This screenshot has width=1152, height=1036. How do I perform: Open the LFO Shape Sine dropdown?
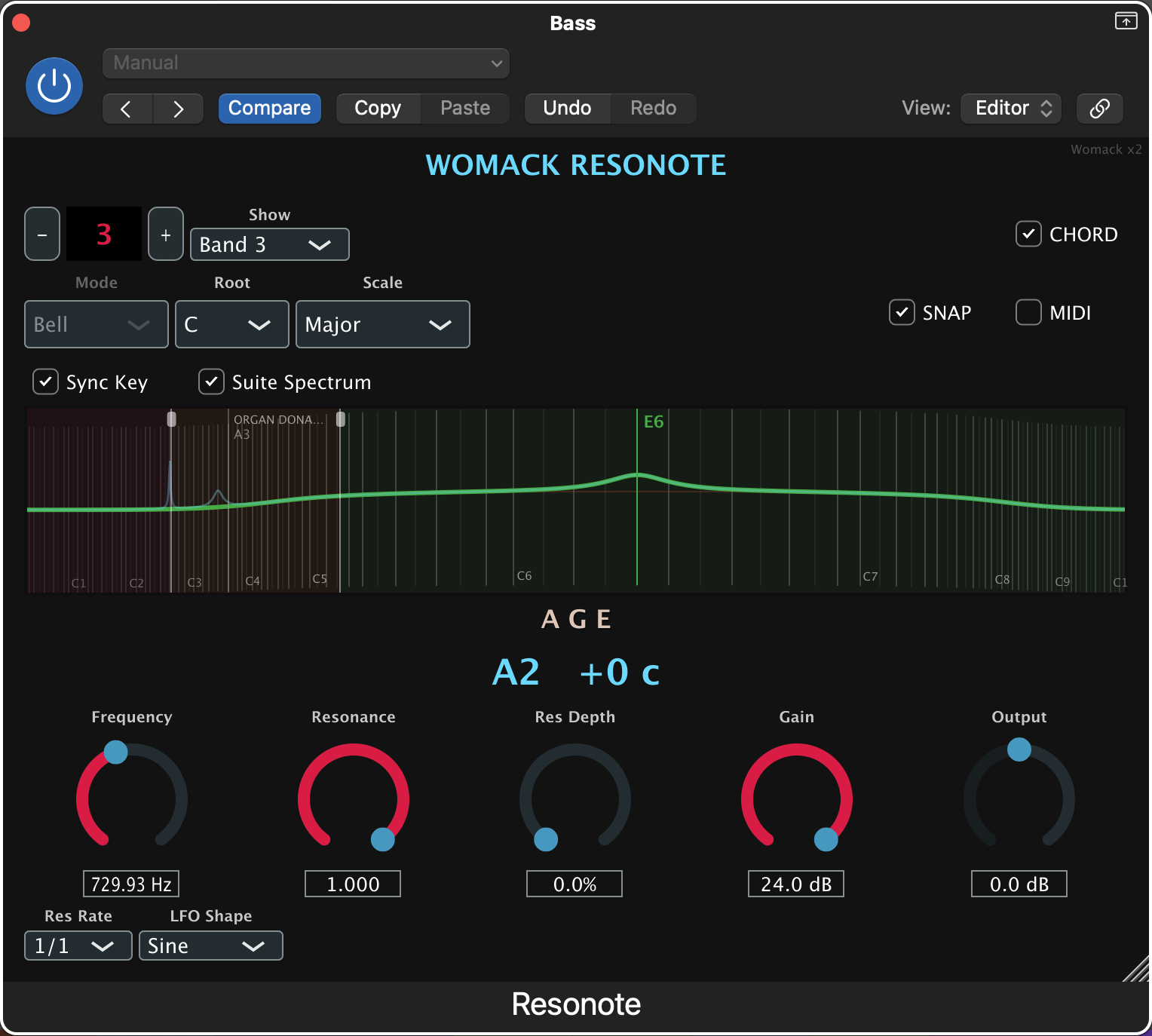point(211,946)
